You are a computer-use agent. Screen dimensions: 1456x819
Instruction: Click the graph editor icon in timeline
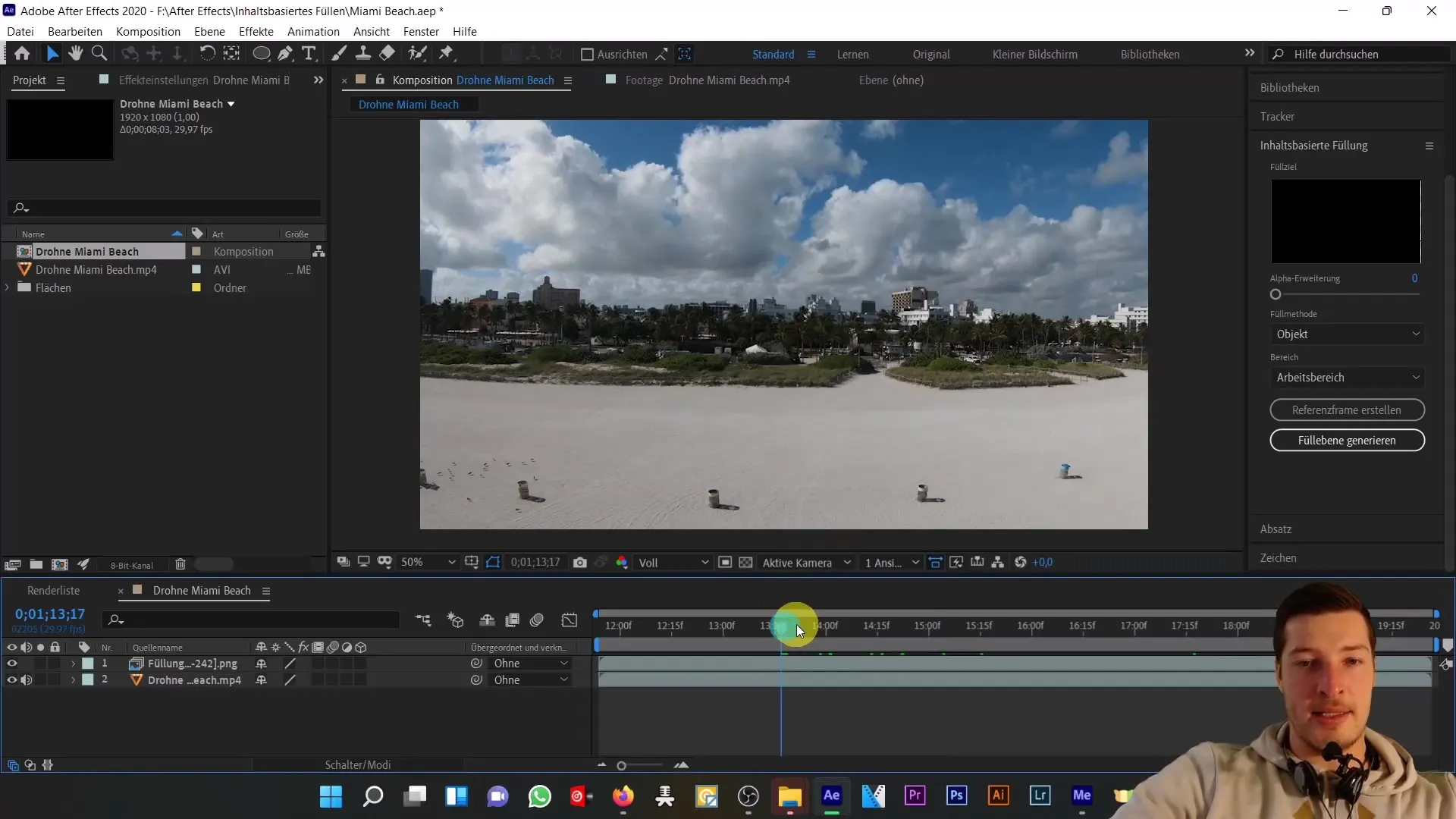click(570, 620)
